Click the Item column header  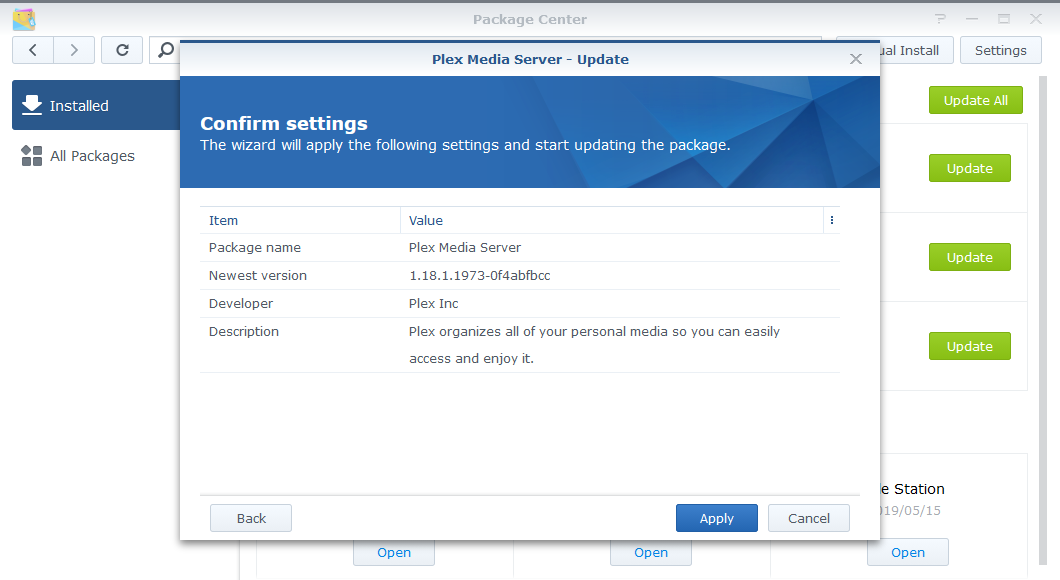pyautogui.click(x=300, y=220)
